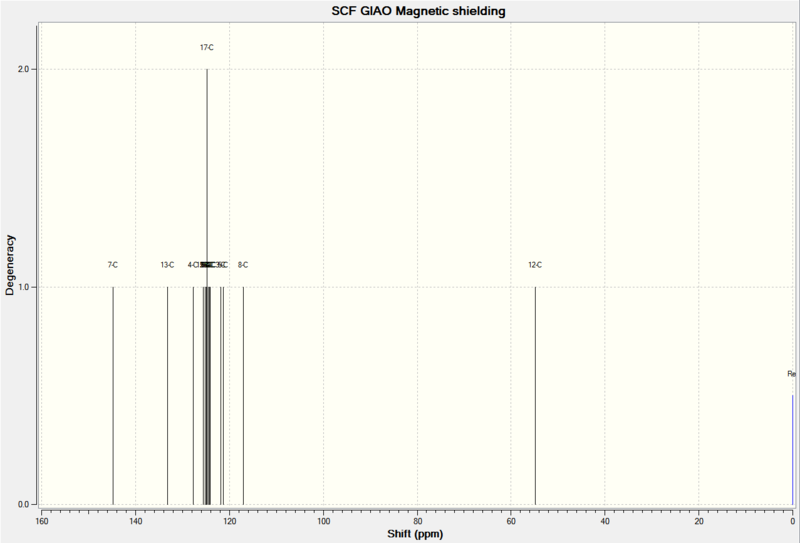
Task: Click the 12-C peak label
Action: [535, 265]
